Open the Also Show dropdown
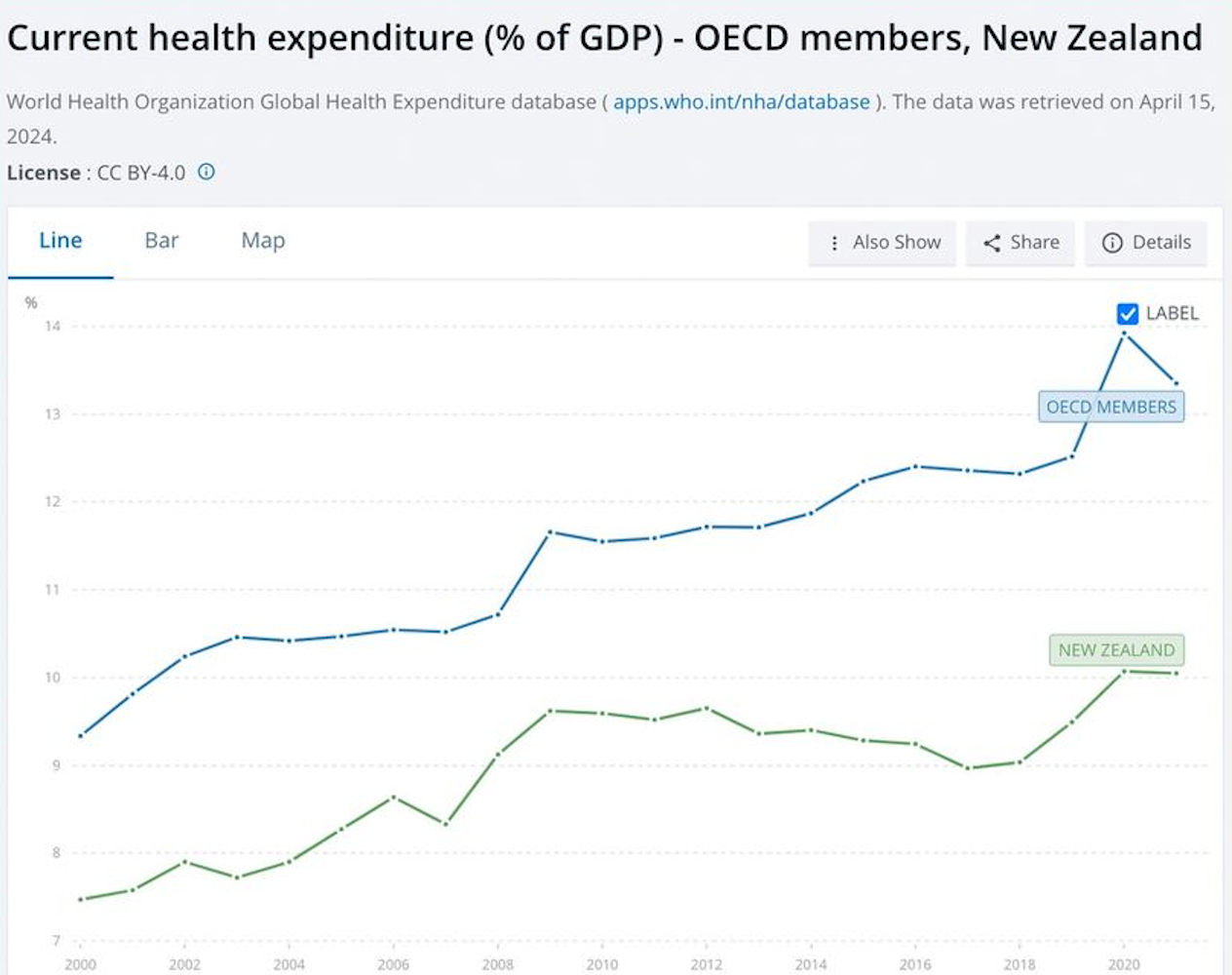1232x975 pixels. point(882,243)
